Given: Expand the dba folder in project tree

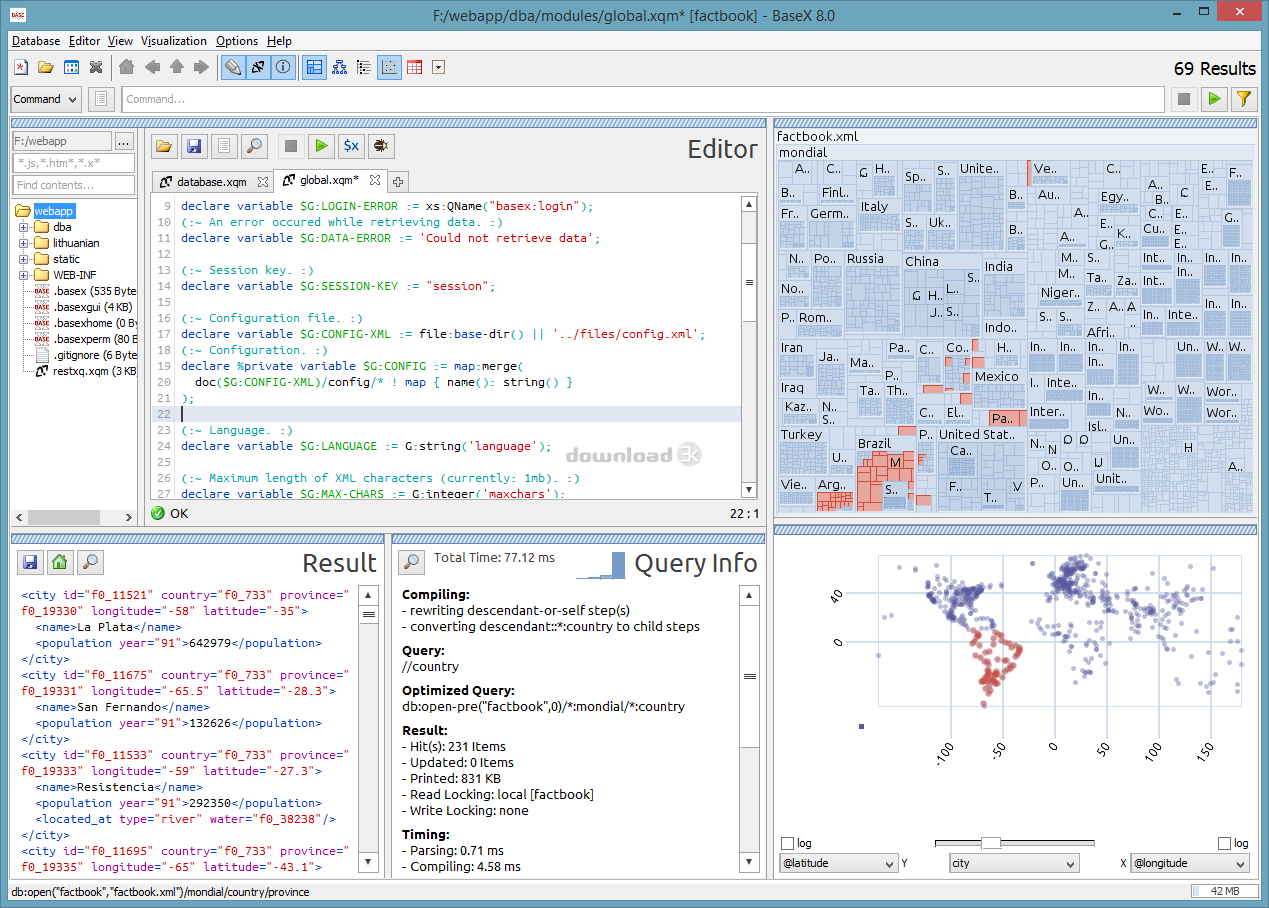Looking at the screenshot, I should 24,227.
